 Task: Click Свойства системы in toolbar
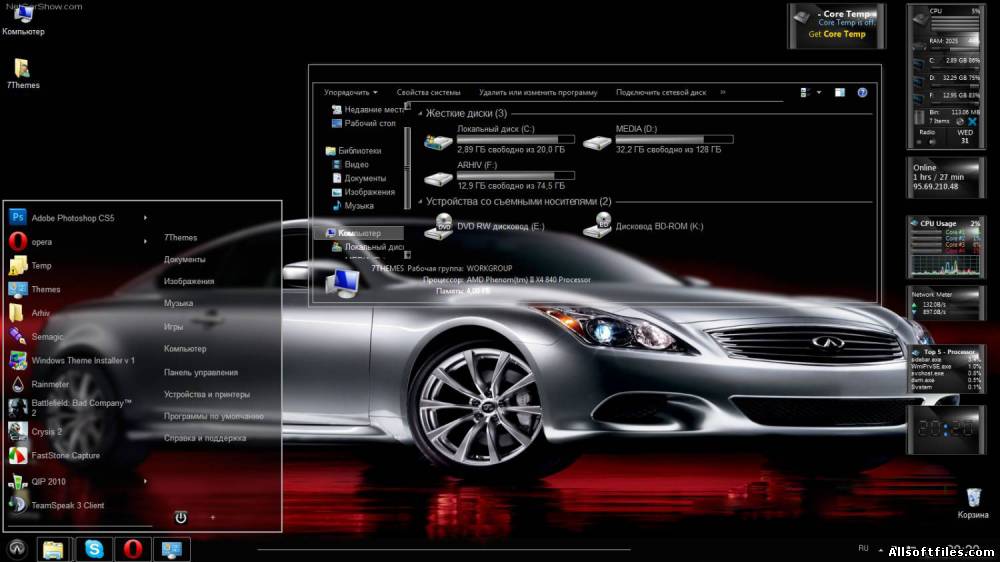point(428,92)
